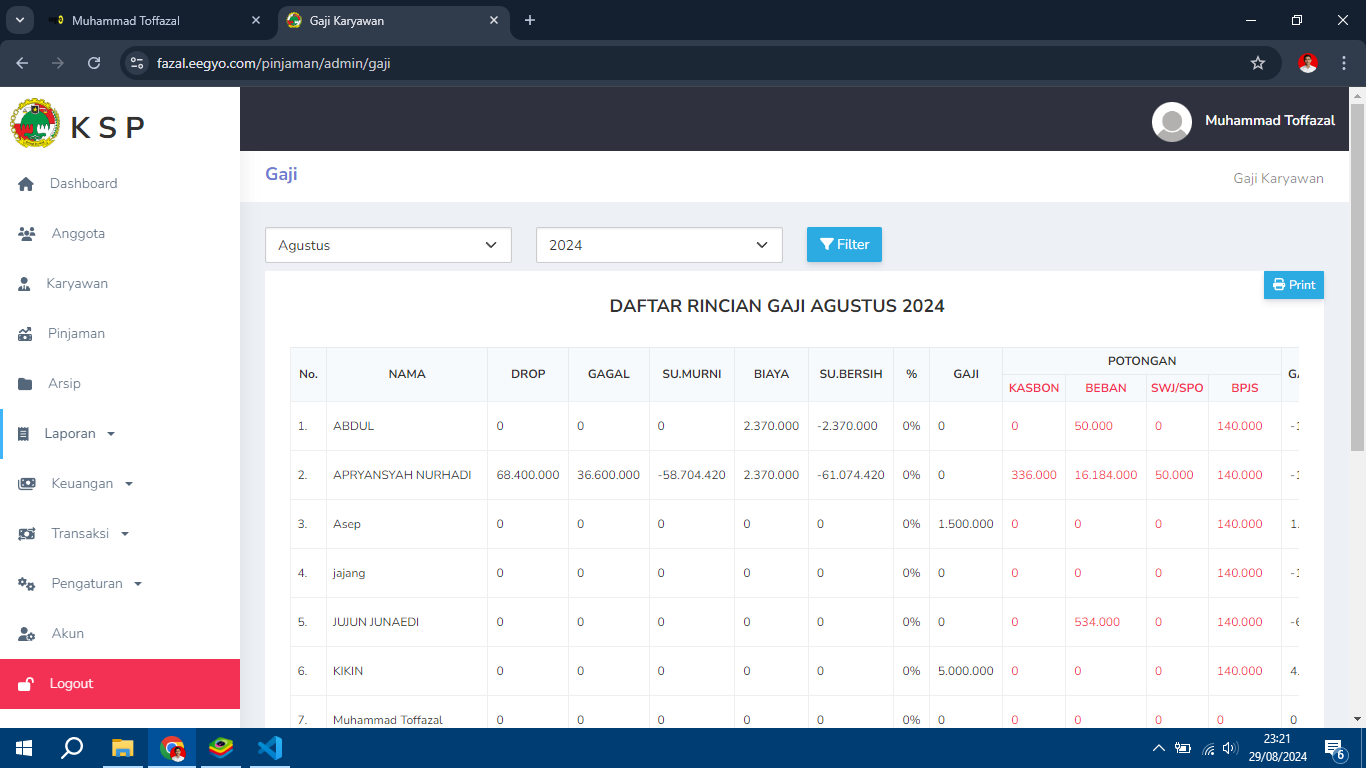Viewport: 1366px width, 768px height.
Task: Open Visual Studio Code from taskbar
Action: click(x=269, y=747)
